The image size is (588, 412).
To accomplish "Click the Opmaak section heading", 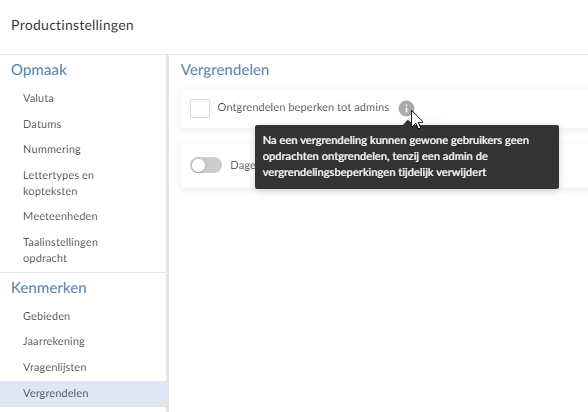I will point(39,70).
